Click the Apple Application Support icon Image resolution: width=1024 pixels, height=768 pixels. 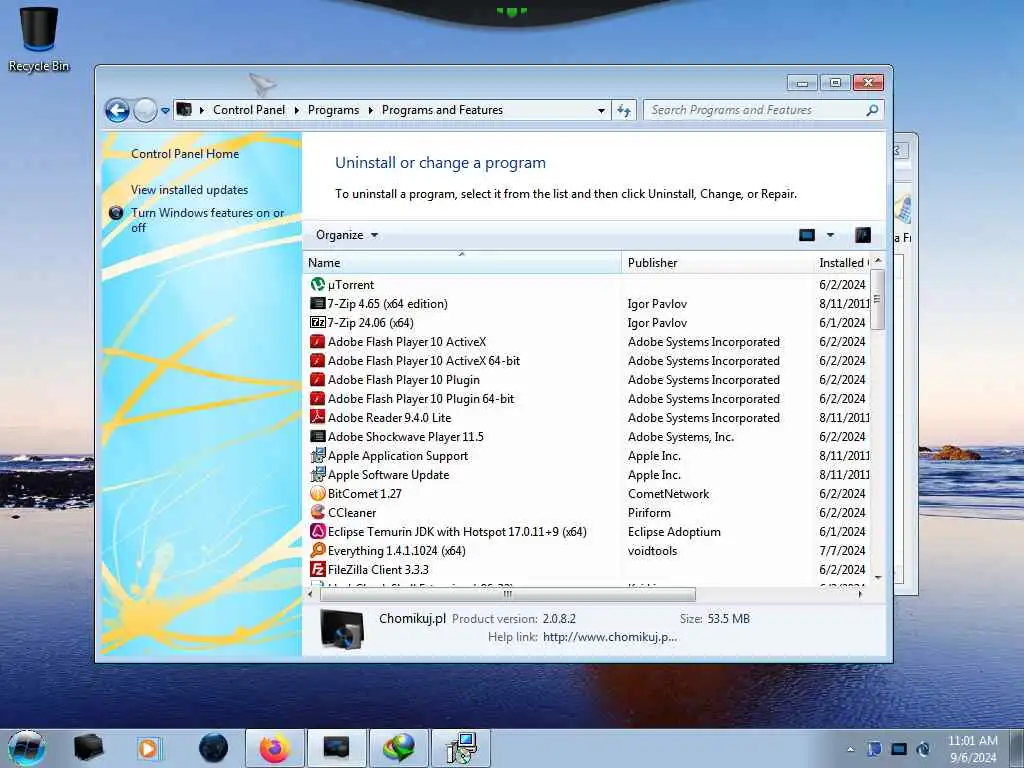[317, 455]
